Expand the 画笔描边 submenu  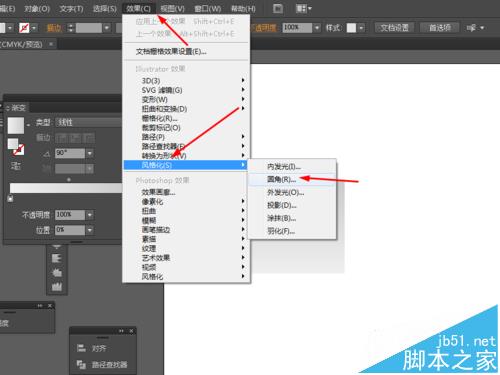pos(186,229)
